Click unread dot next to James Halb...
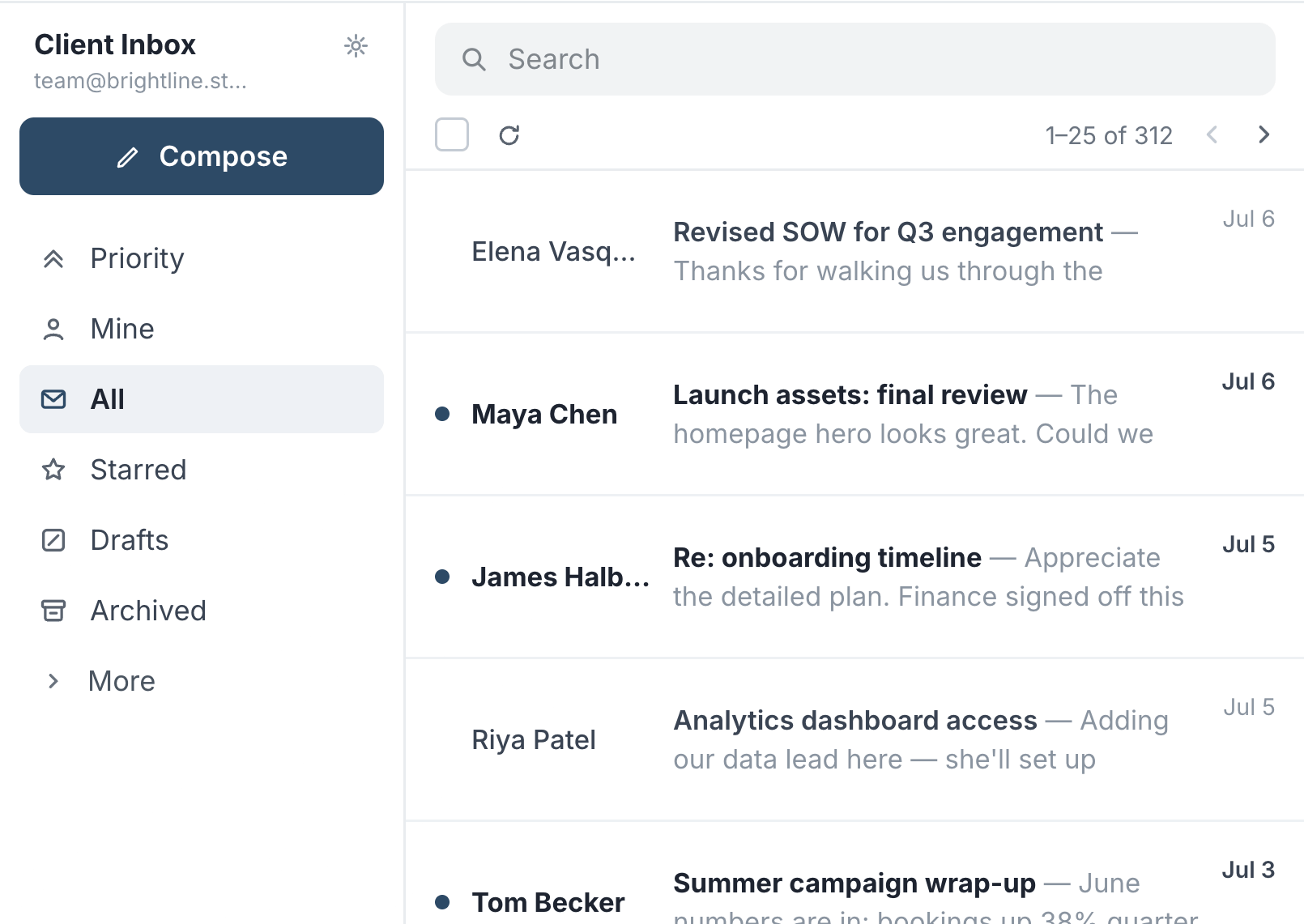Image resolution: width=1304 pixels, height=924 pixels. coord(442,577)
